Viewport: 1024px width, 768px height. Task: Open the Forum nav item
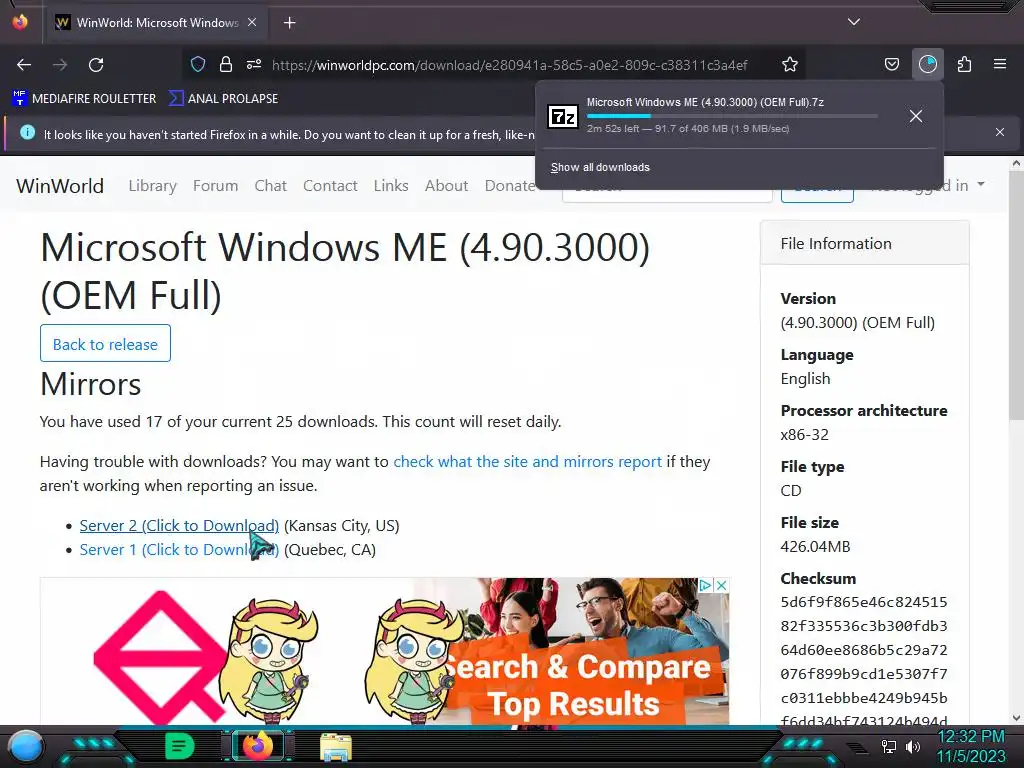pos(216,185)
